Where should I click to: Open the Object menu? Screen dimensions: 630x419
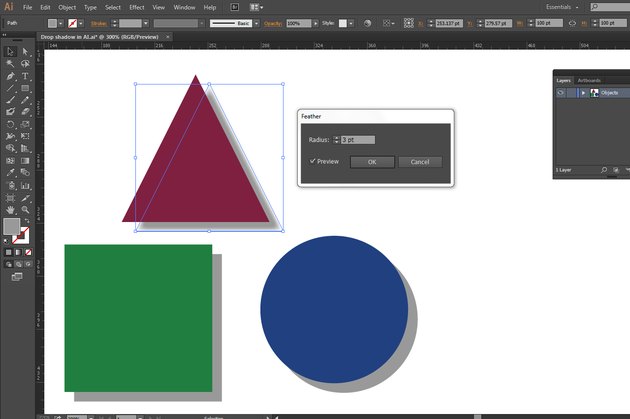(67, 7)
